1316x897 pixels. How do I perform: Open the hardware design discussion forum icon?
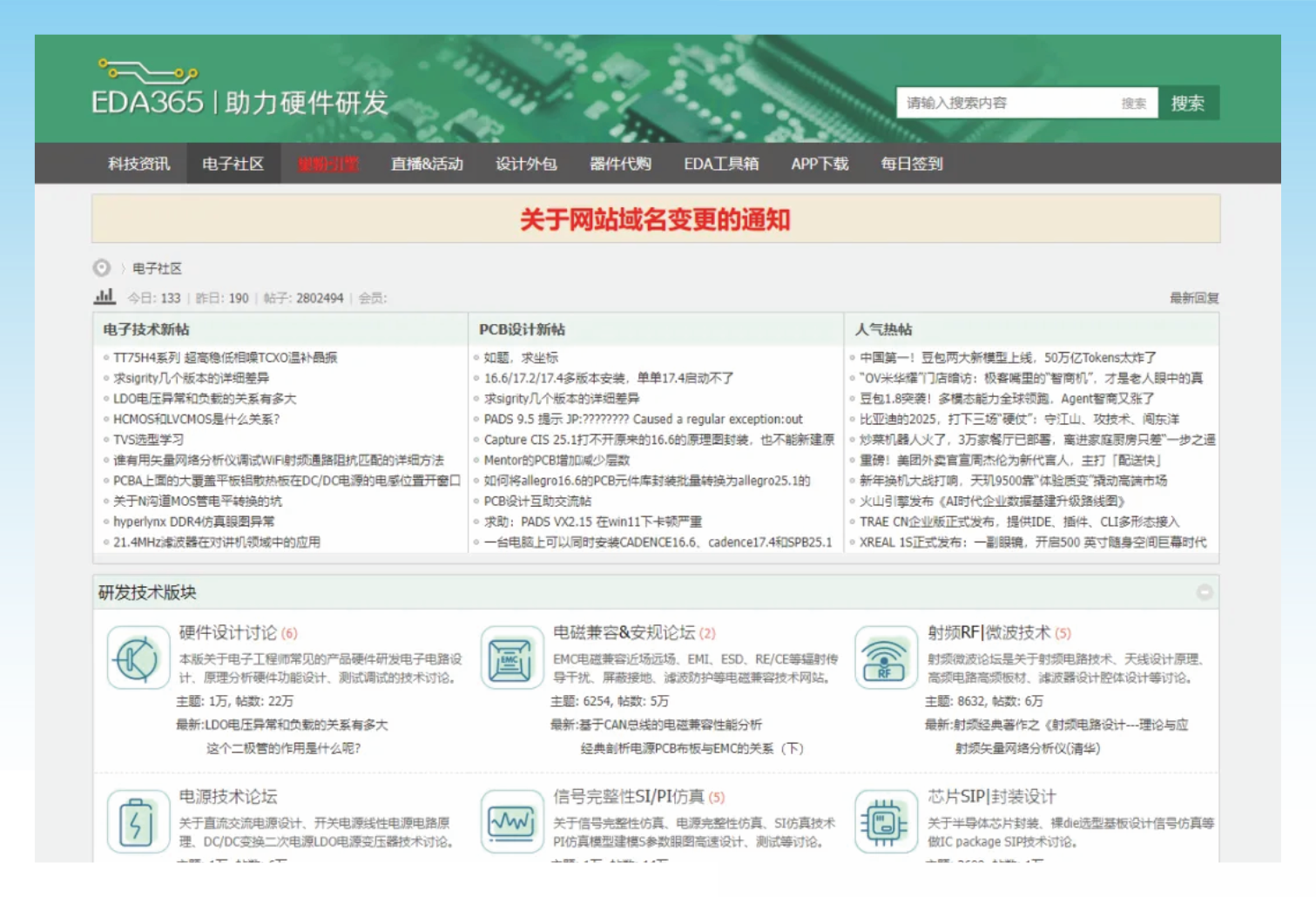[138, 658]
